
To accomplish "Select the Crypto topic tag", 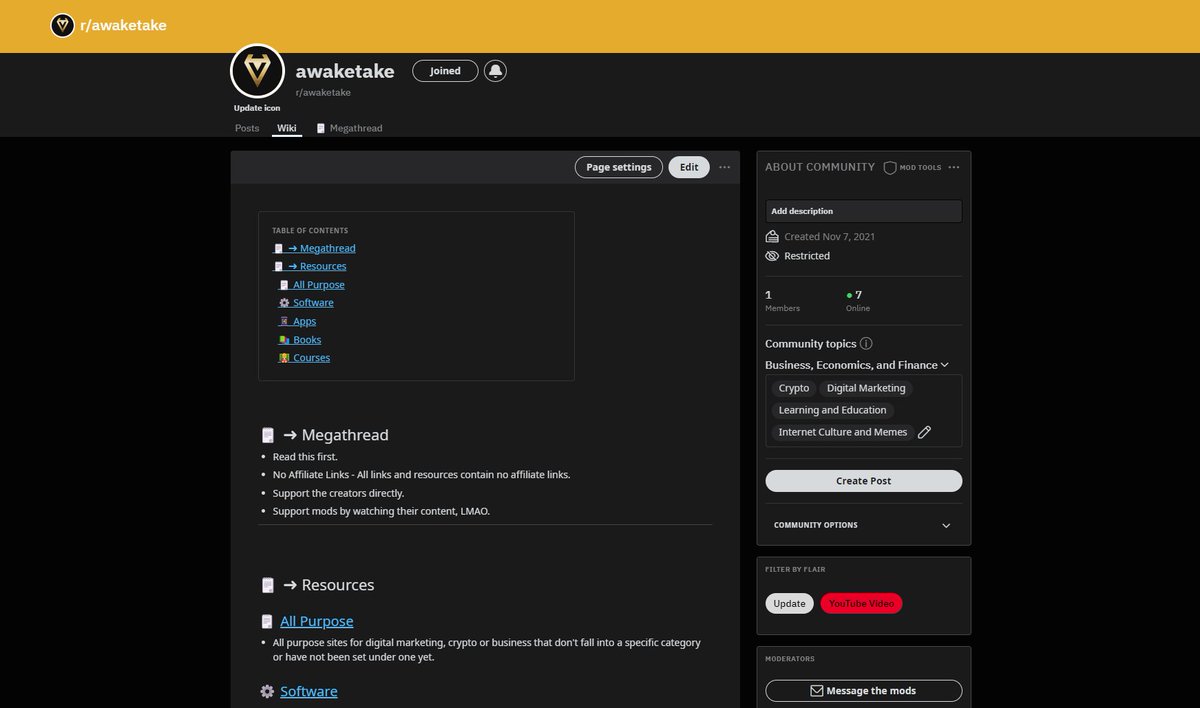I will tap(794, 388).
